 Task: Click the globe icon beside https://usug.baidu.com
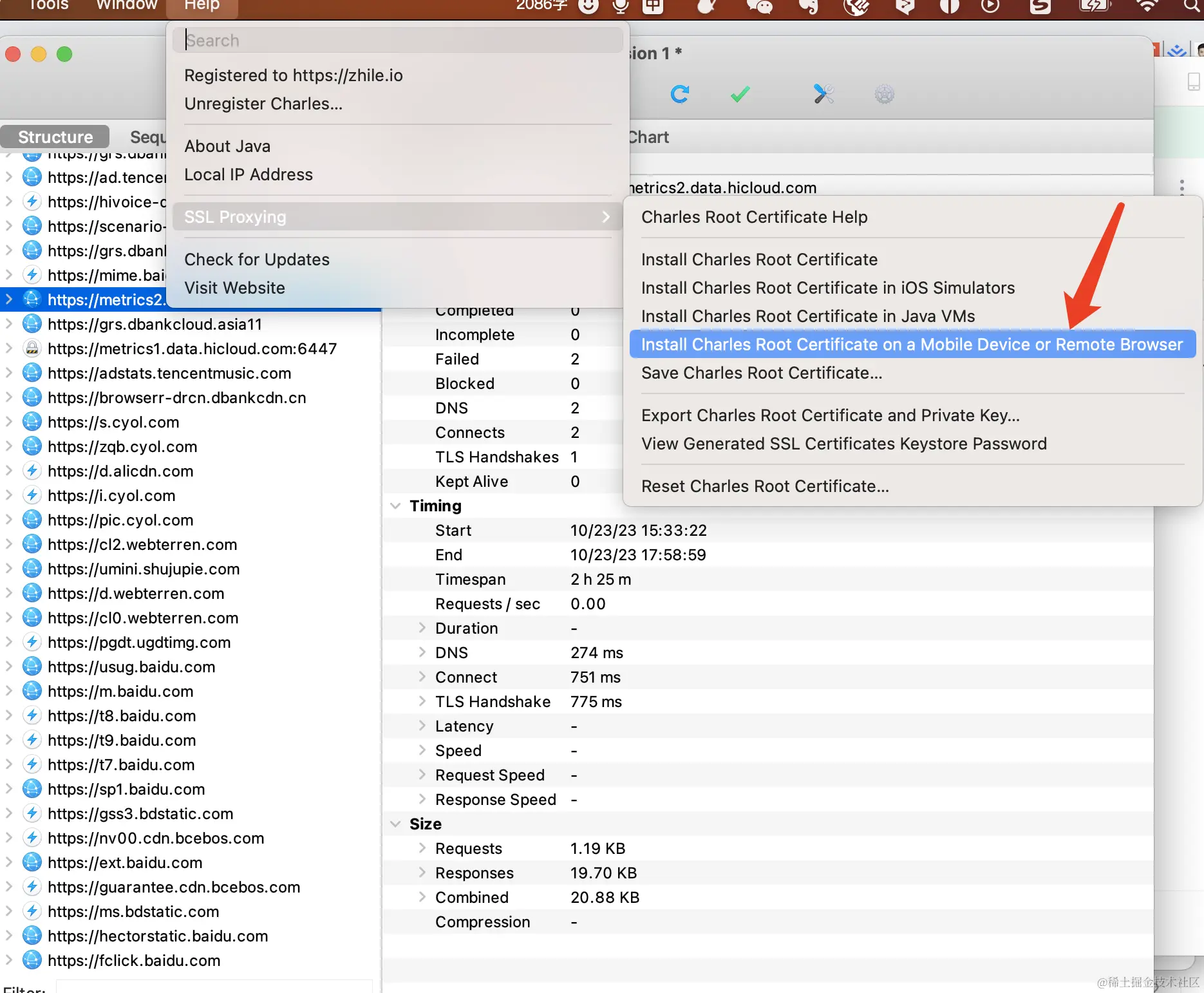click(x=32, y=667)
